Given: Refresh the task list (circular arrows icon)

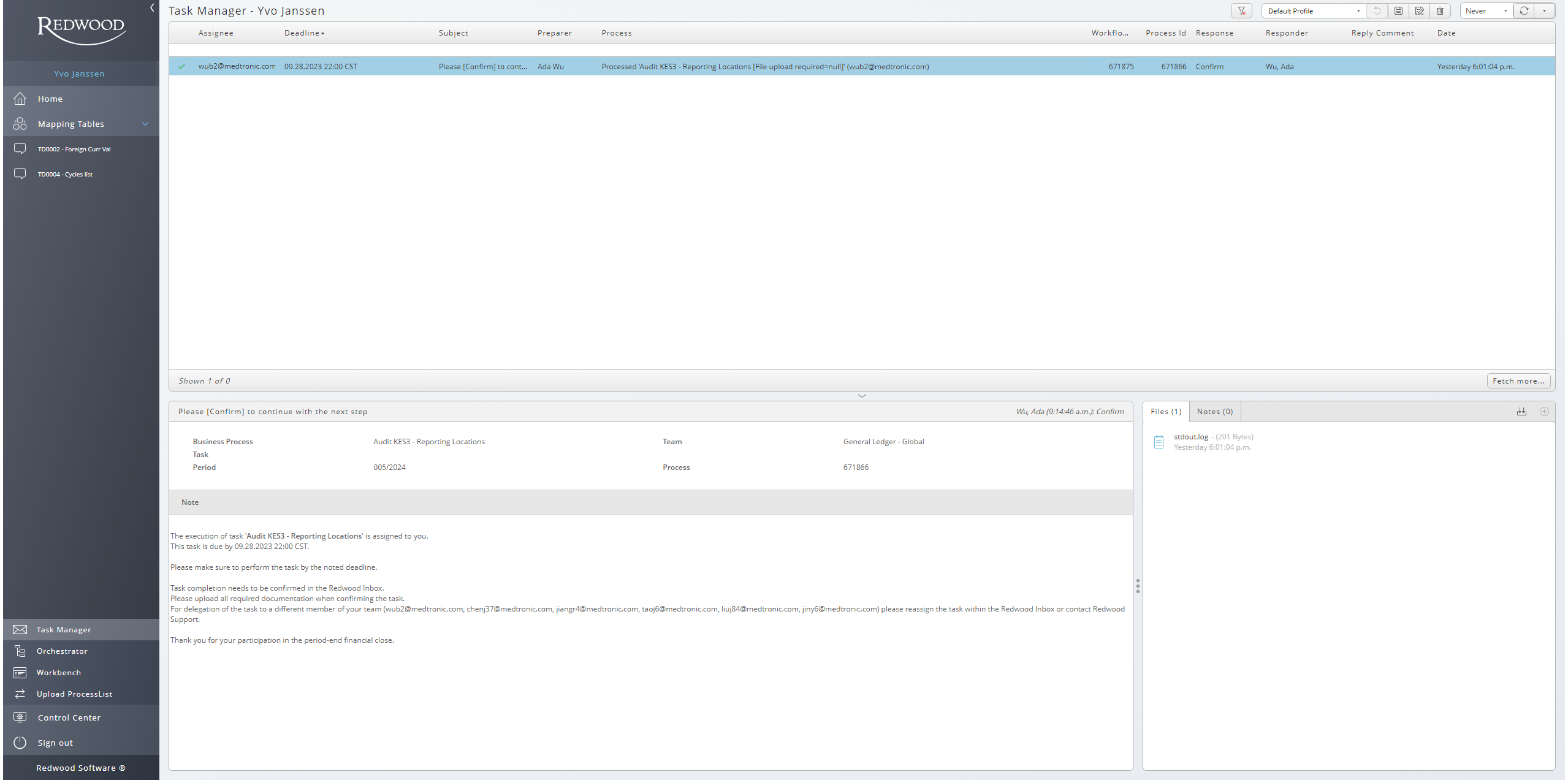Looking at the screenshot, I should pyautogui.click(x=1524, y=11).
